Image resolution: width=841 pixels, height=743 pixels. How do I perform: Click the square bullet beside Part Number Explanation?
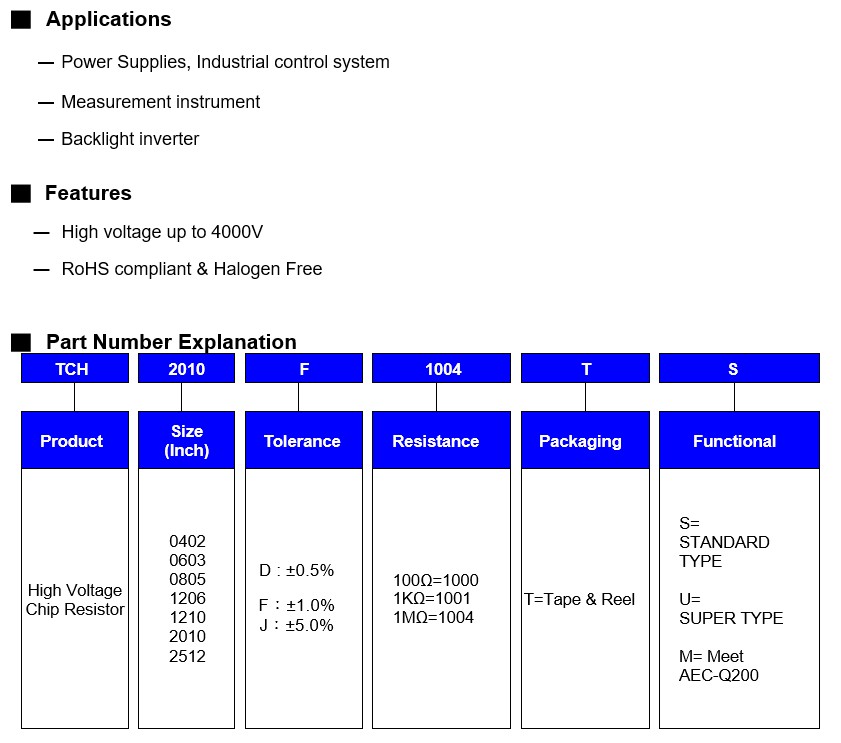(21, 343)
